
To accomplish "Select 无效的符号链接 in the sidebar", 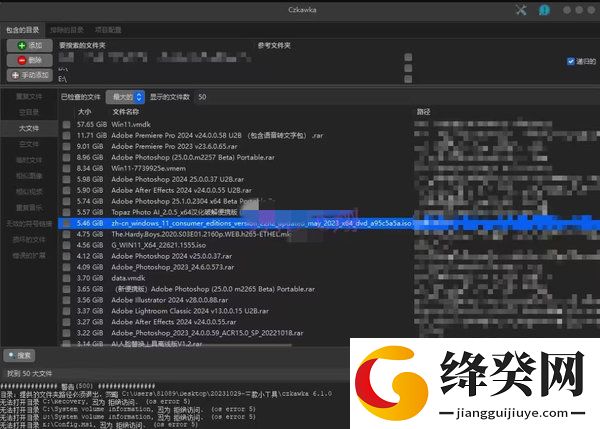I will pos(29,223).
